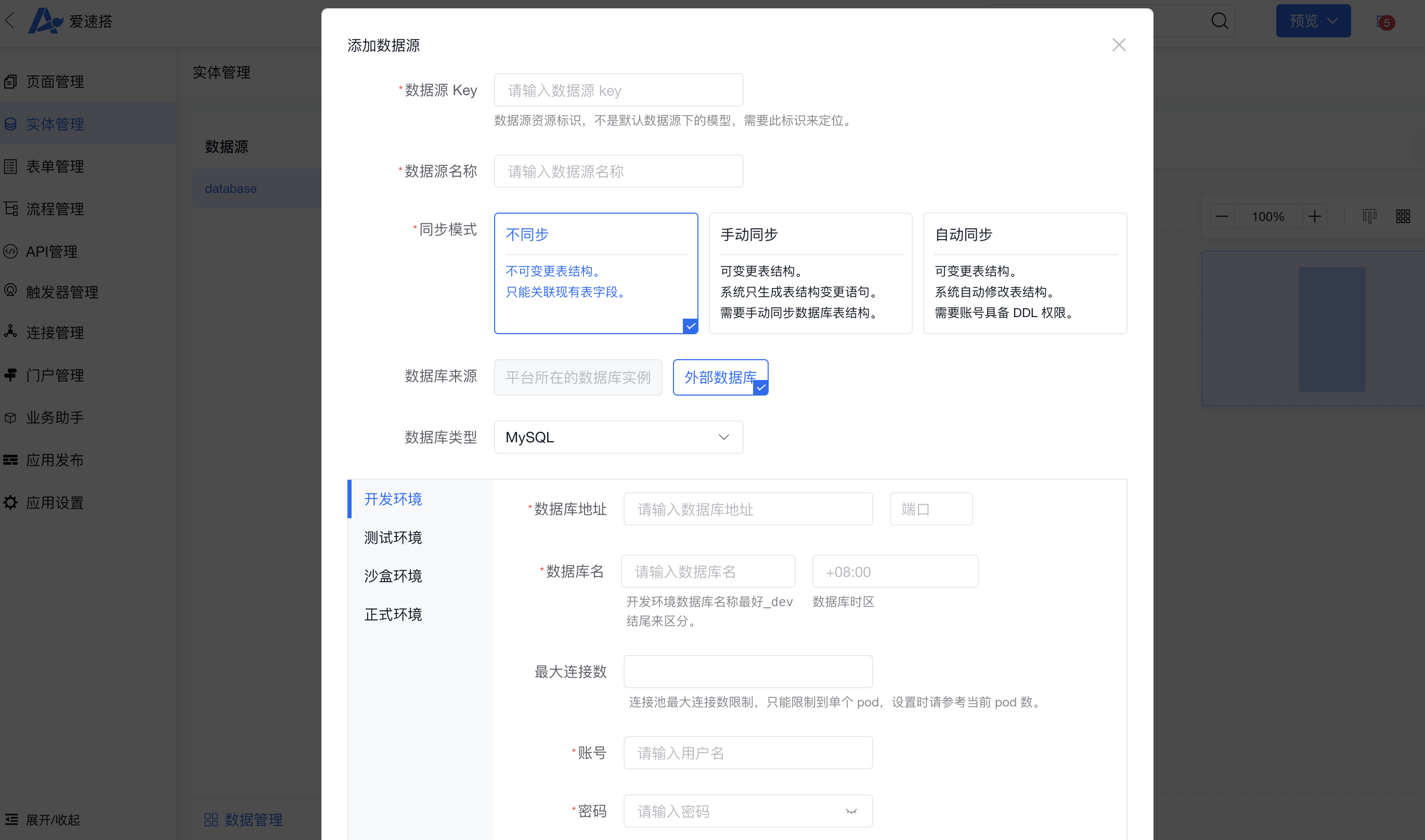Switch to the 测试环境 tab
Viewport: 1425px width, 840px height.
[421, 537]
